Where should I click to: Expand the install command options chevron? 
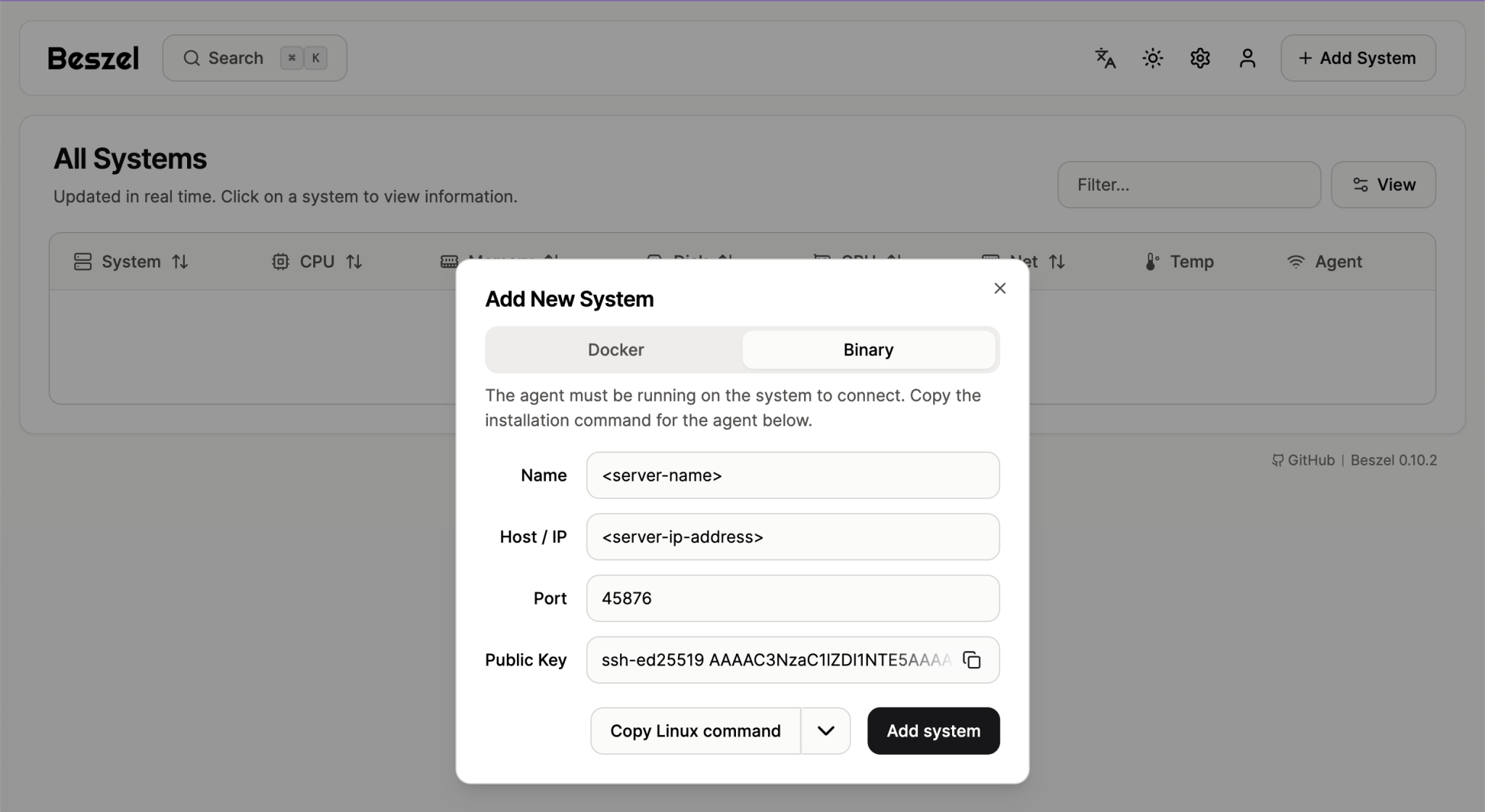pos(824,731)
